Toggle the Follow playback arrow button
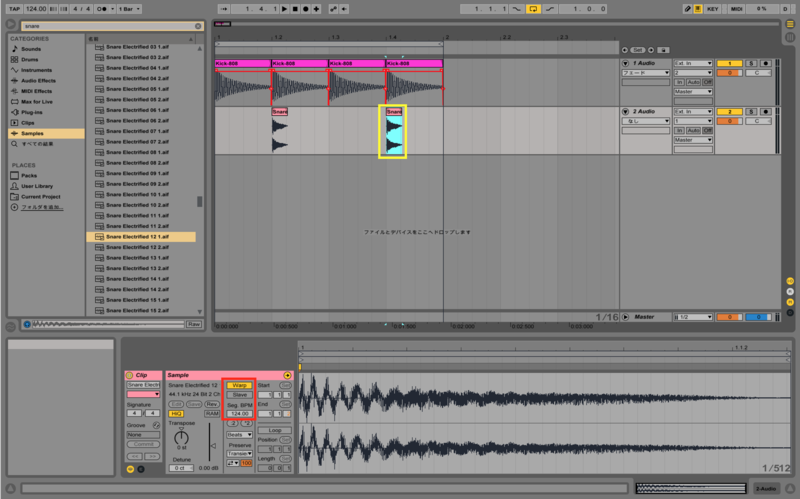 [224, 9]
